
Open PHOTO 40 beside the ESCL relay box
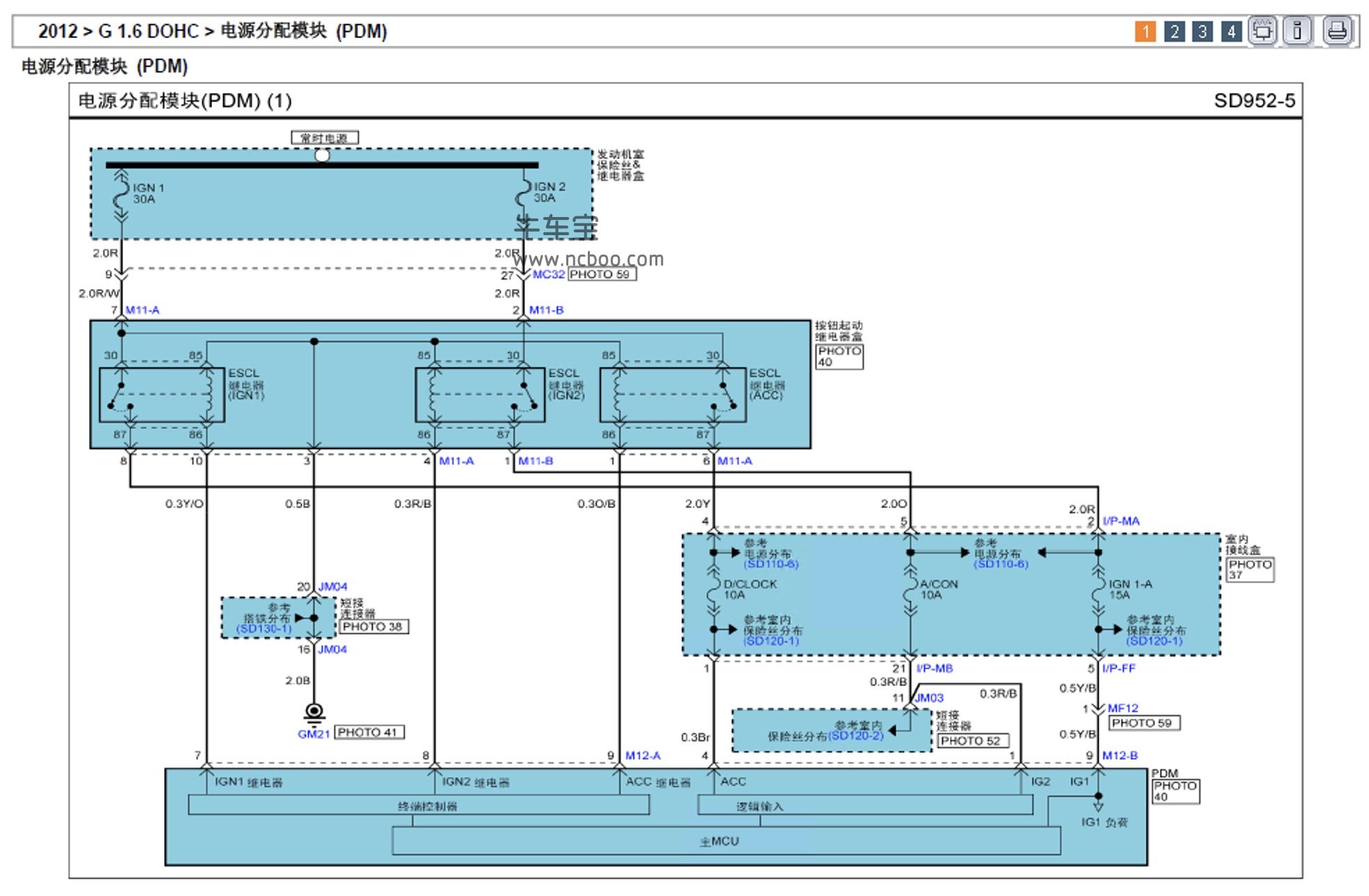[x=839, y=356]
